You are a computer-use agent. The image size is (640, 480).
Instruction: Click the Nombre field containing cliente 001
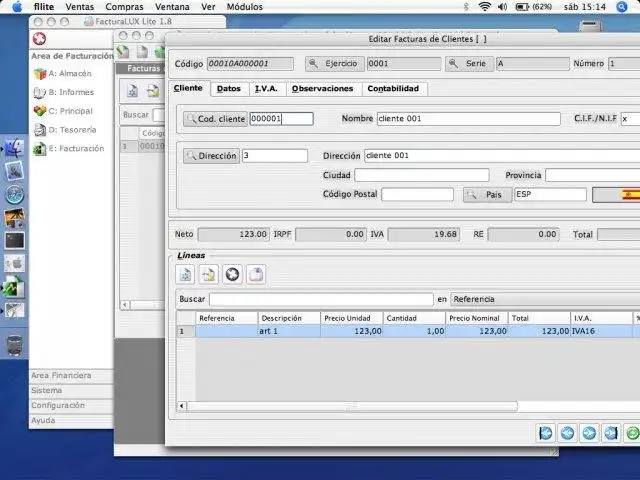coord(469,119)
